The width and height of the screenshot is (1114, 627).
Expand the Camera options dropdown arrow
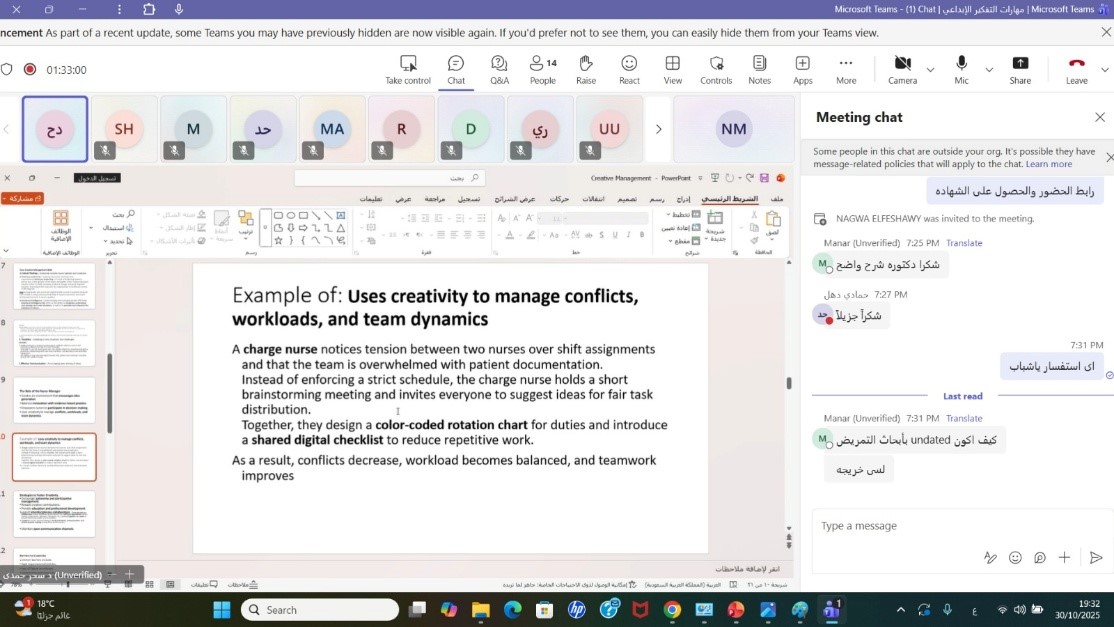(931, 70)
